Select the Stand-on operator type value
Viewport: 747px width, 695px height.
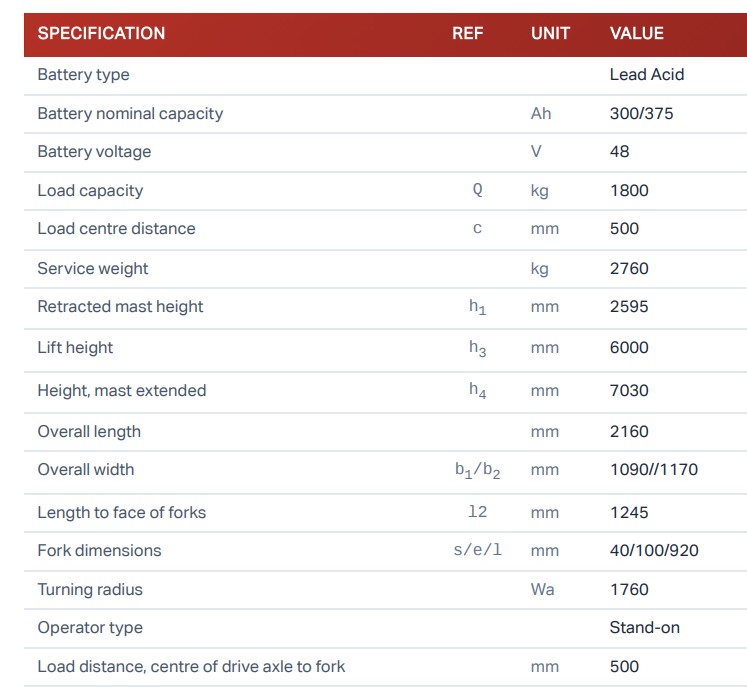642,628
